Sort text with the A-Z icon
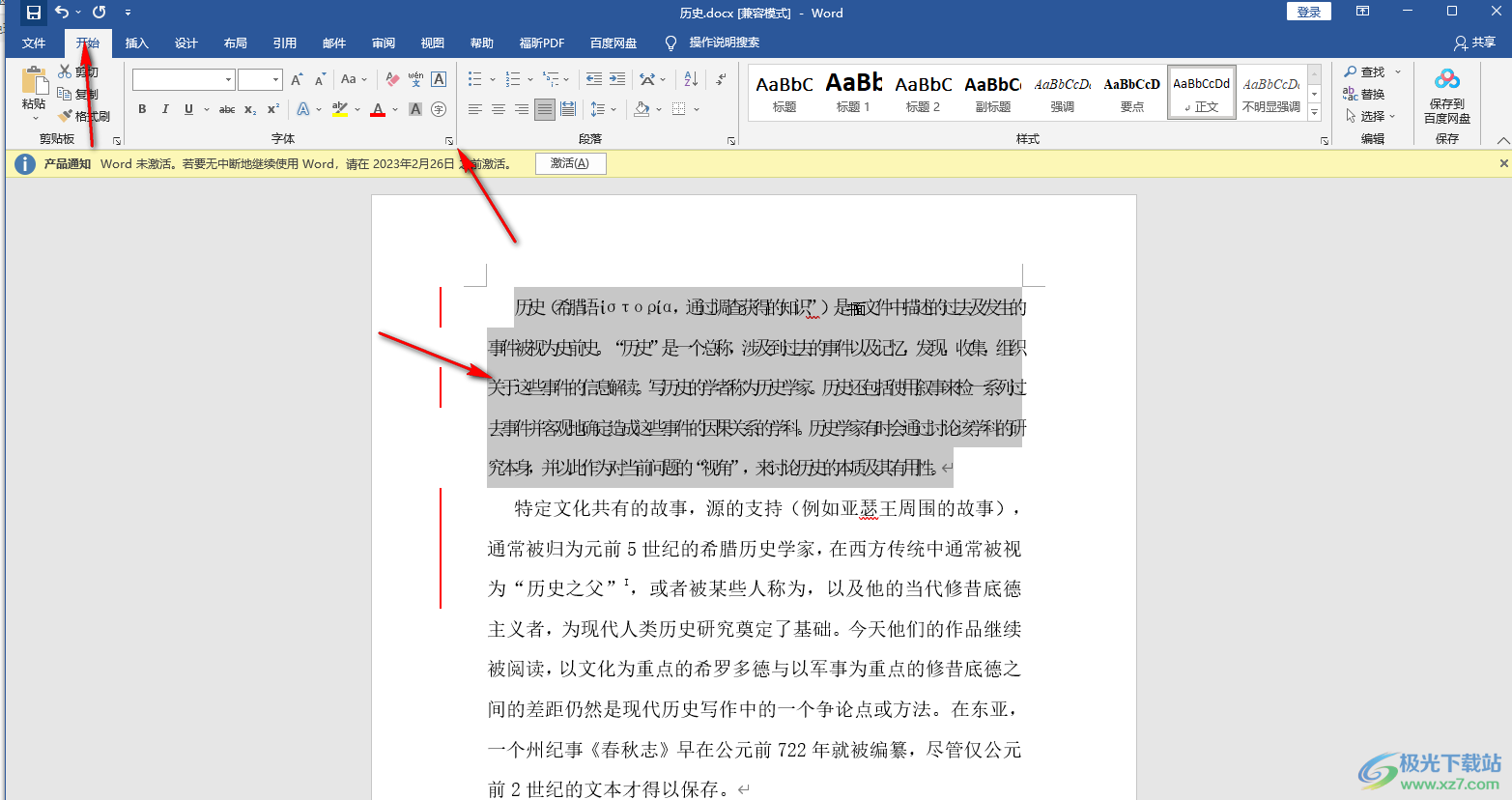This screenshot has height=800, width=1512. click(x=691, y=79)
